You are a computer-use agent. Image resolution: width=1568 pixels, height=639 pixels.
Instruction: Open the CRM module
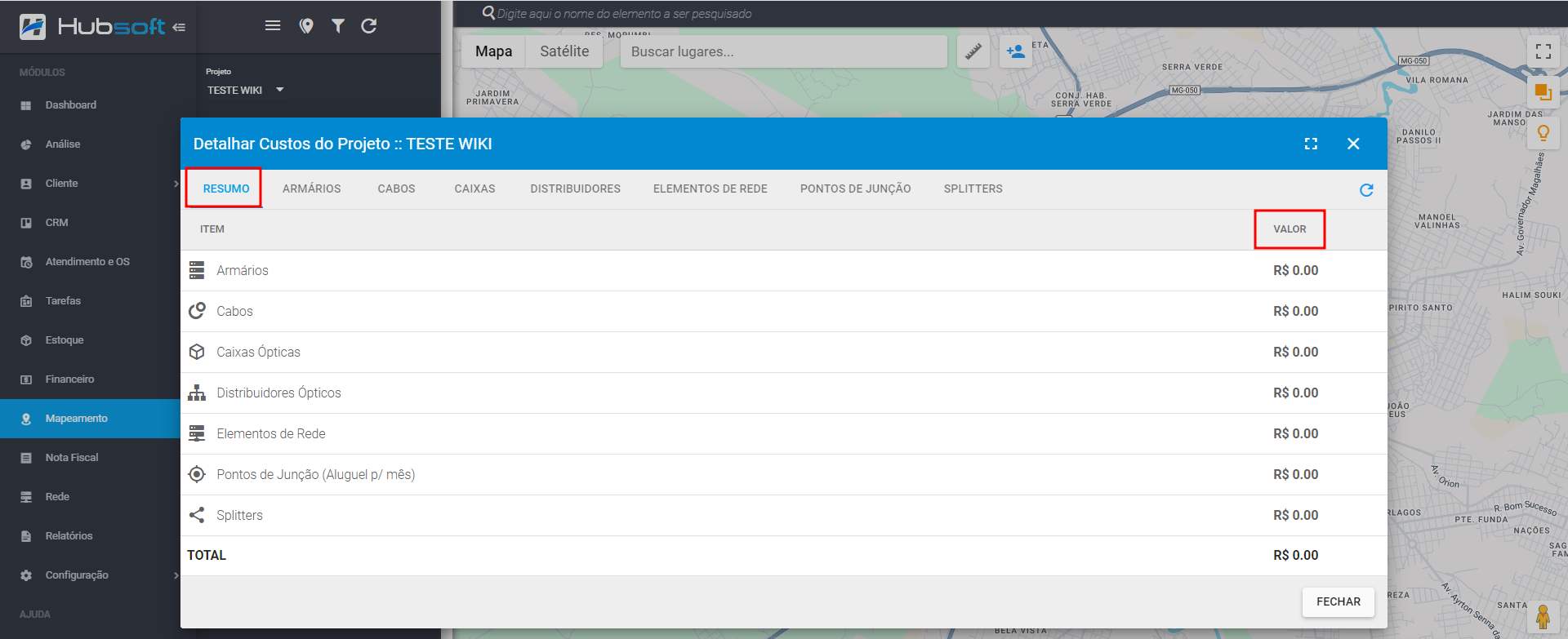[x=90, y=223]
